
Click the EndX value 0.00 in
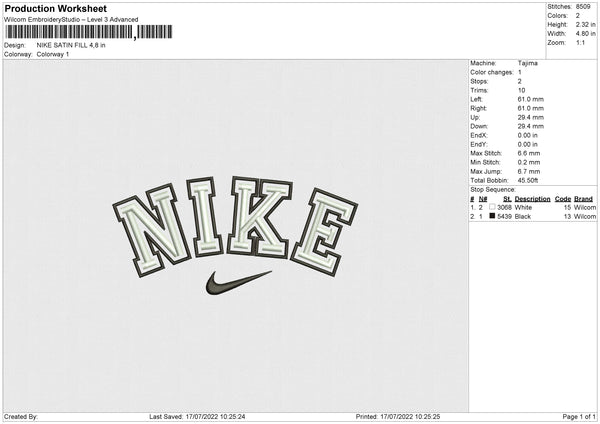point(528,135)
